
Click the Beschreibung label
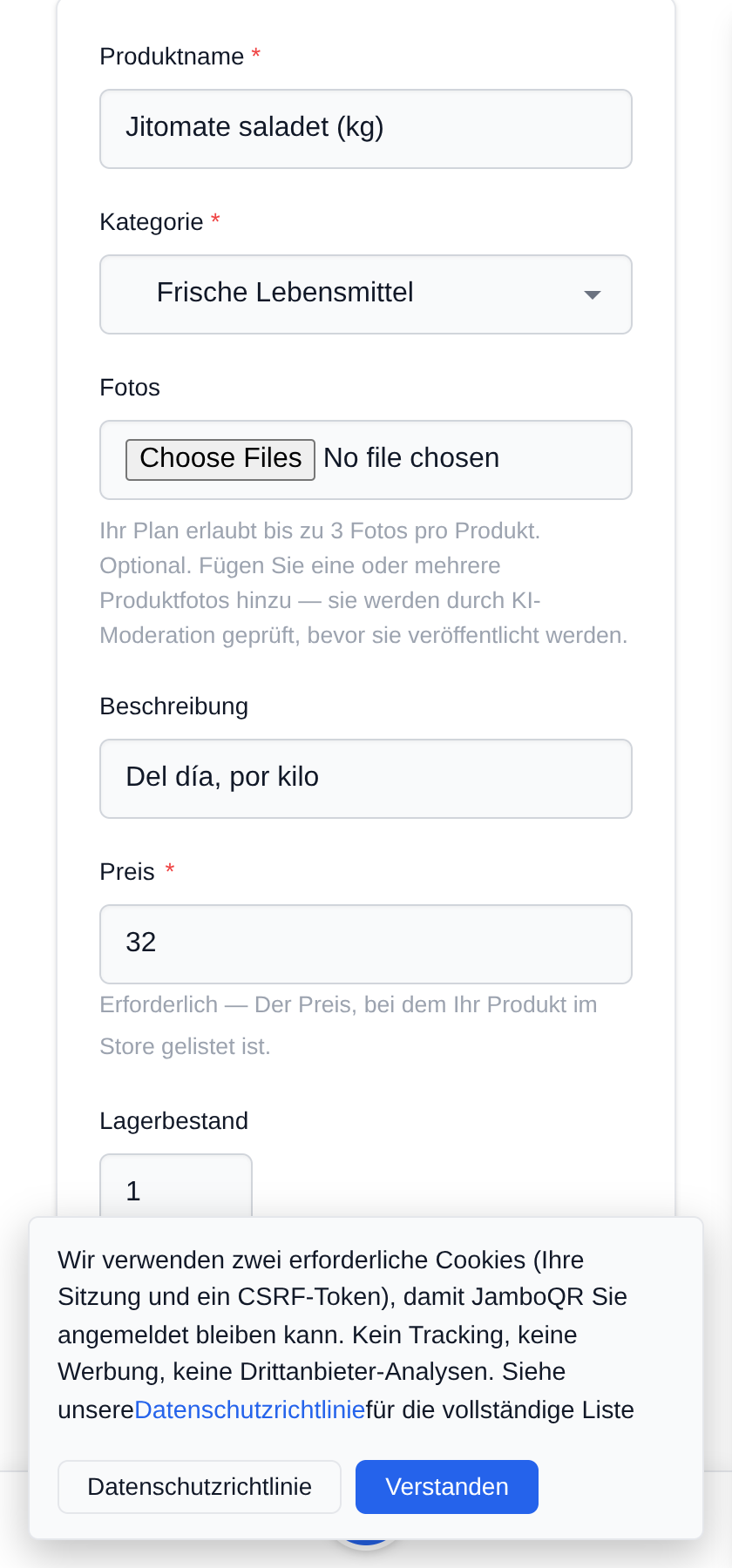[174, 706]
